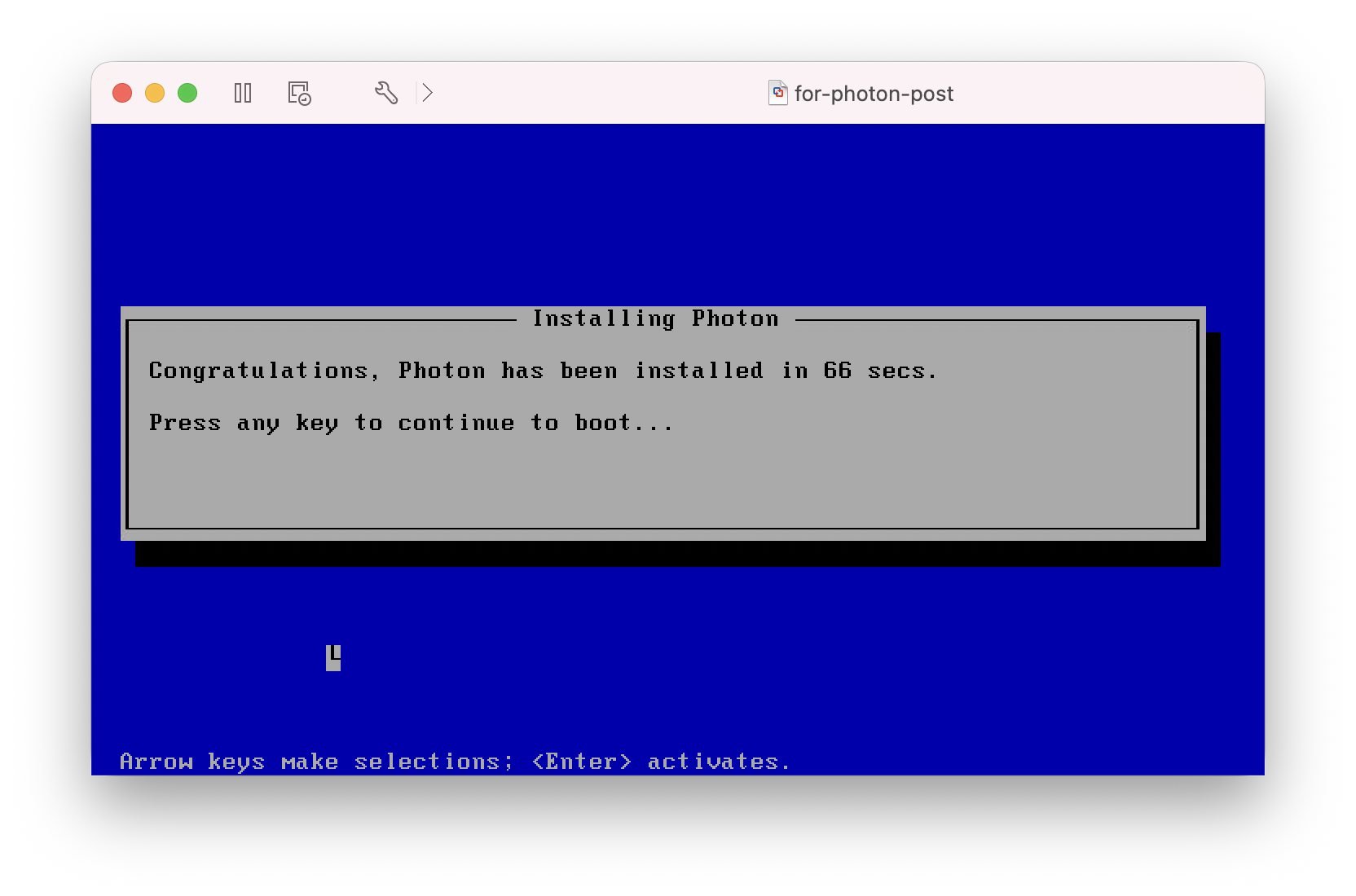Click the Congratulations message word
This screenshot has height=896, width=1356.
click(x=258, y=371)
